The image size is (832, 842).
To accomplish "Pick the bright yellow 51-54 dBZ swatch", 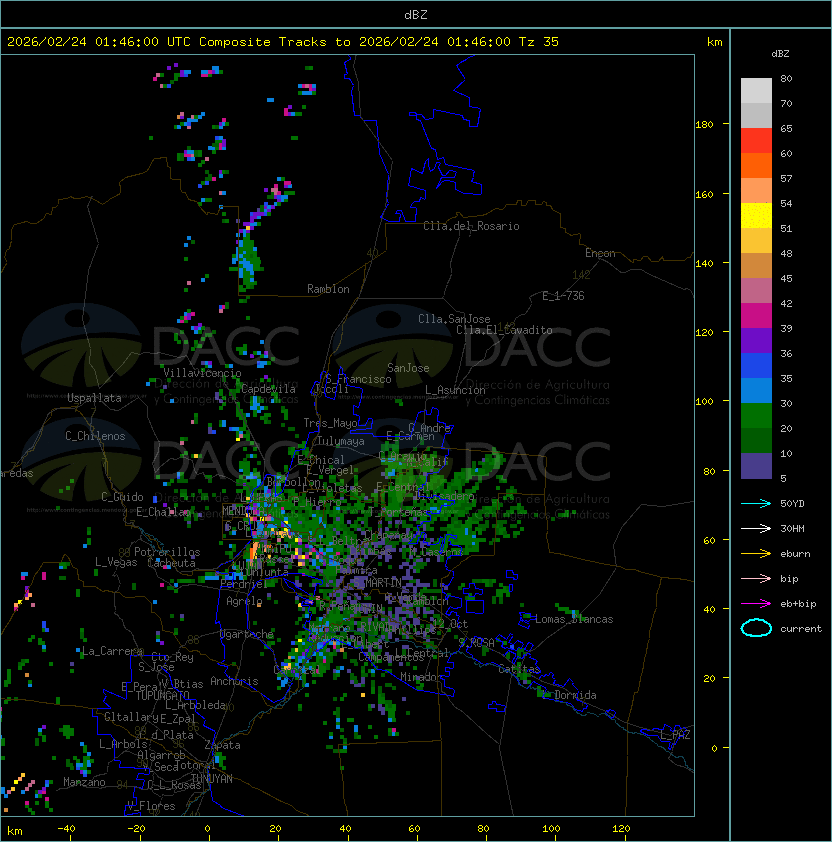I will 756,215.
